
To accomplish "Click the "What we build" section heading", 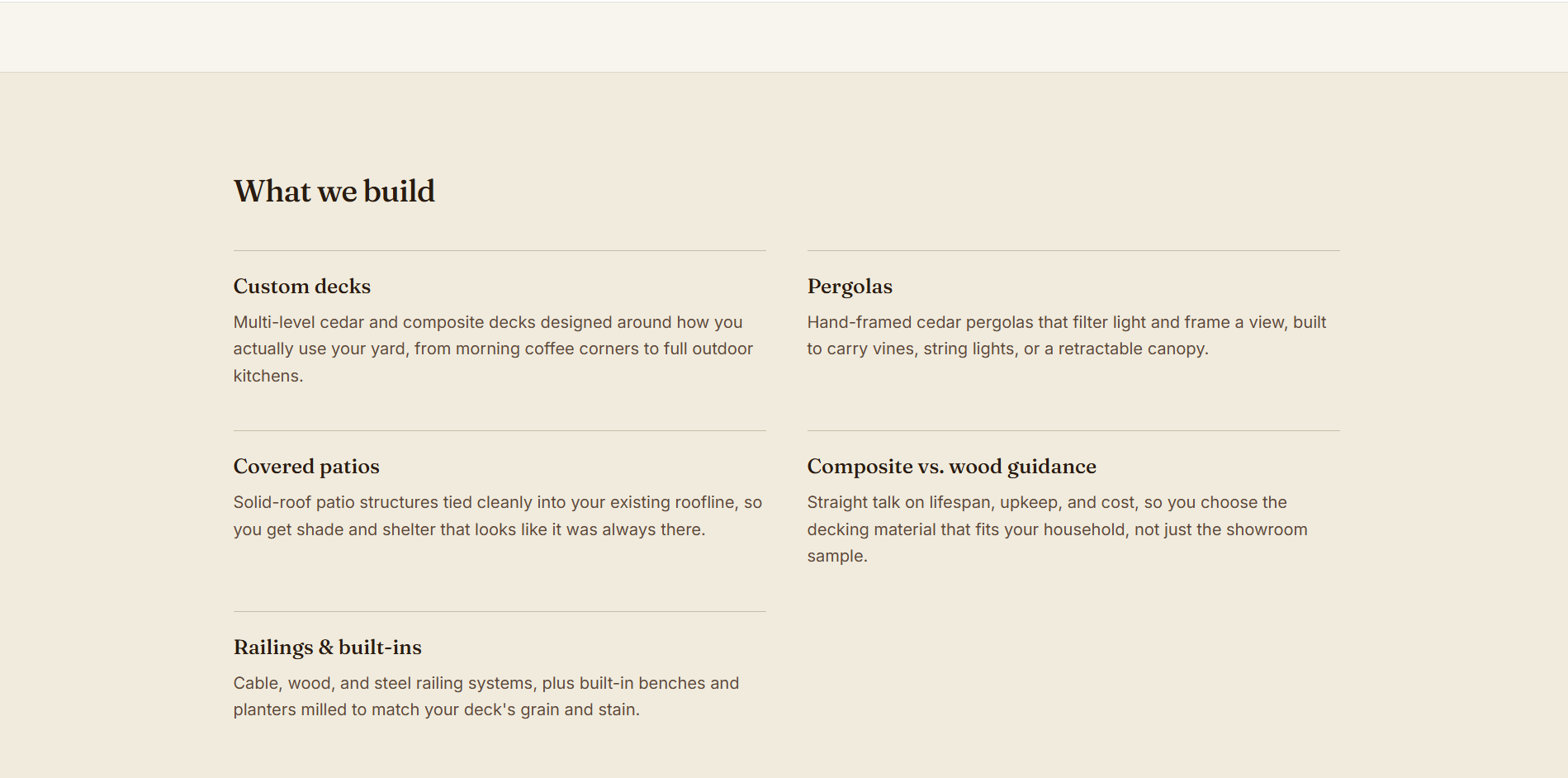I will pyautogui.click(x=334, y=192).
